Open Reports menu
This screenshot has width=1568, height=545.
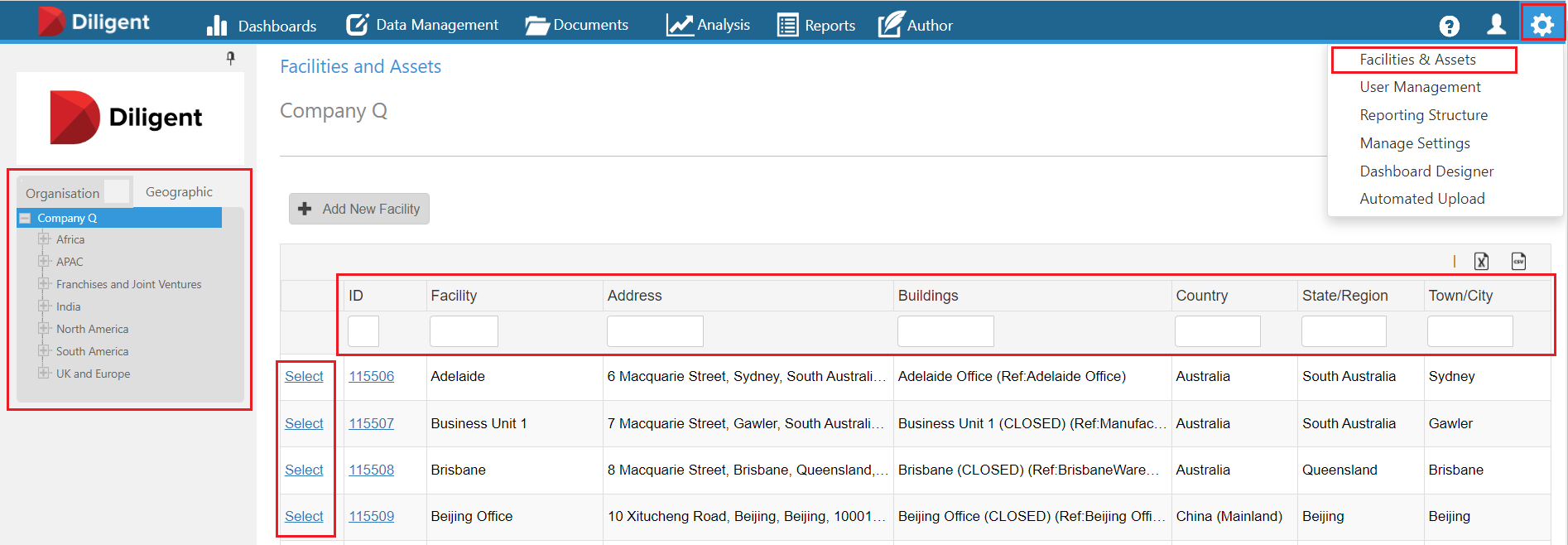[816, 26]
